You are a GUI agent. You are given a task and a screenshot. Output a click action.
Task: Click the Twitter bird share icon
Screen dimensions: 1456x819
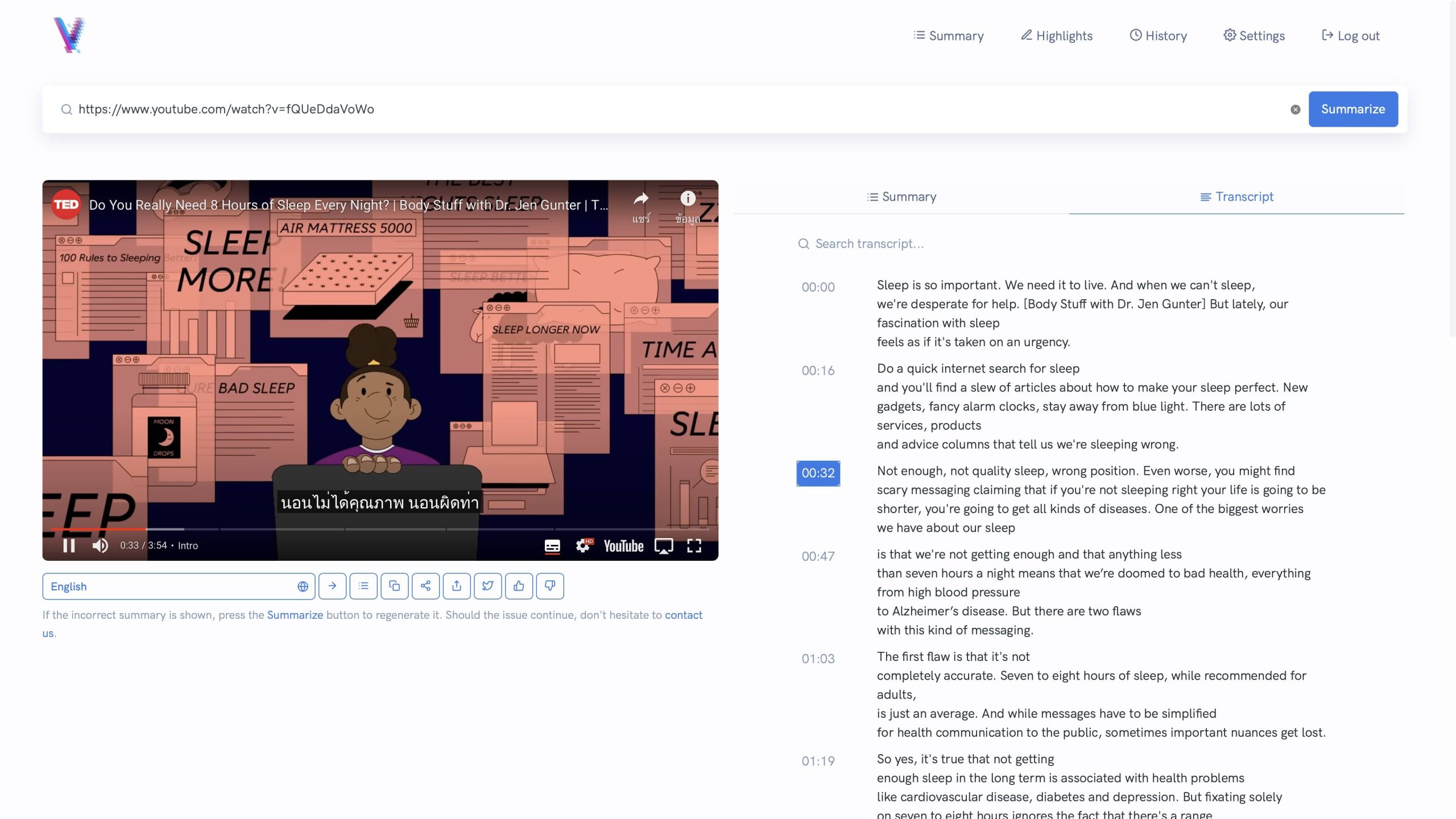(x=487, y=586)
